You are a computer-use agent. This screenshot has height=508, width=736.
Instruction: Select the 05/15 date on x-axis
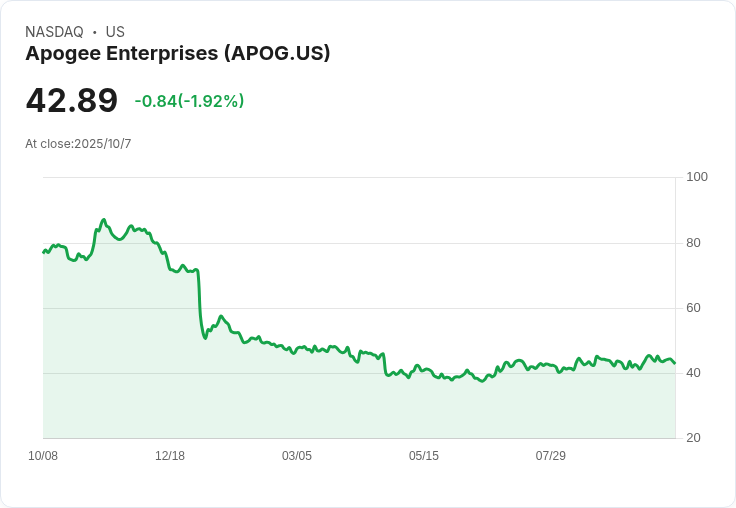point(424,456)
